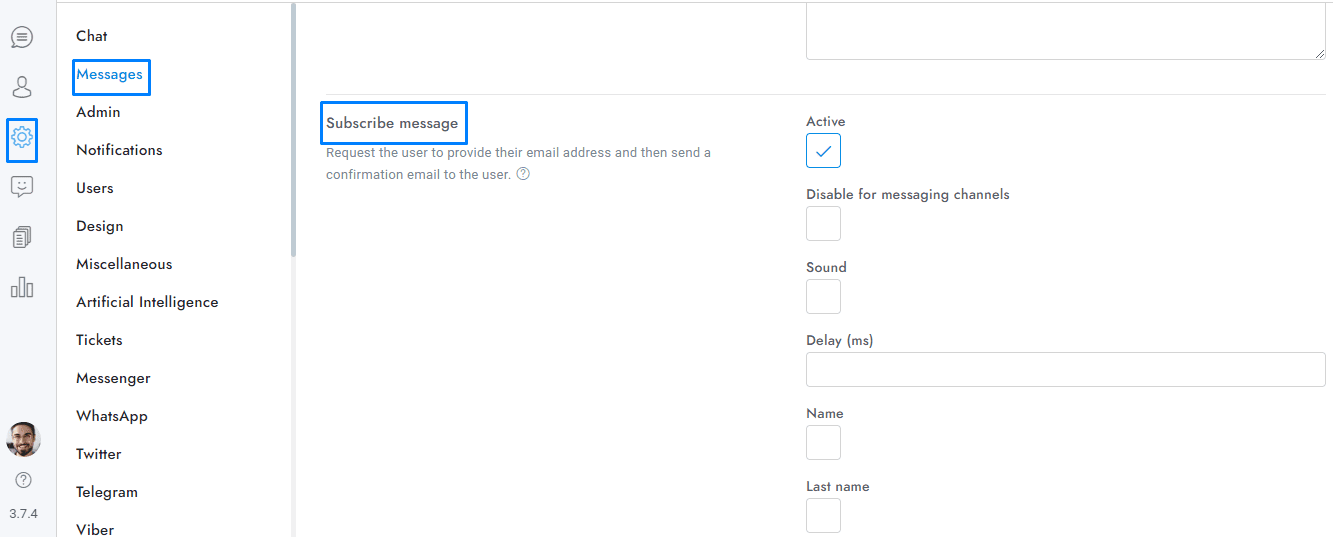The height and width of the screenshot is (537, 1333).
Task: Open the users icon in left sidebar
Action: (22, 87)
